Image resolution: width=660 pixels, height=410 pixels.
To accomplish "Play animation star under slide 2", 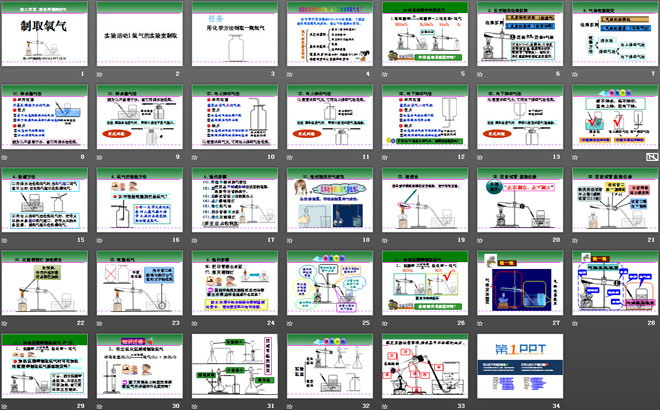I will point(100,74).
